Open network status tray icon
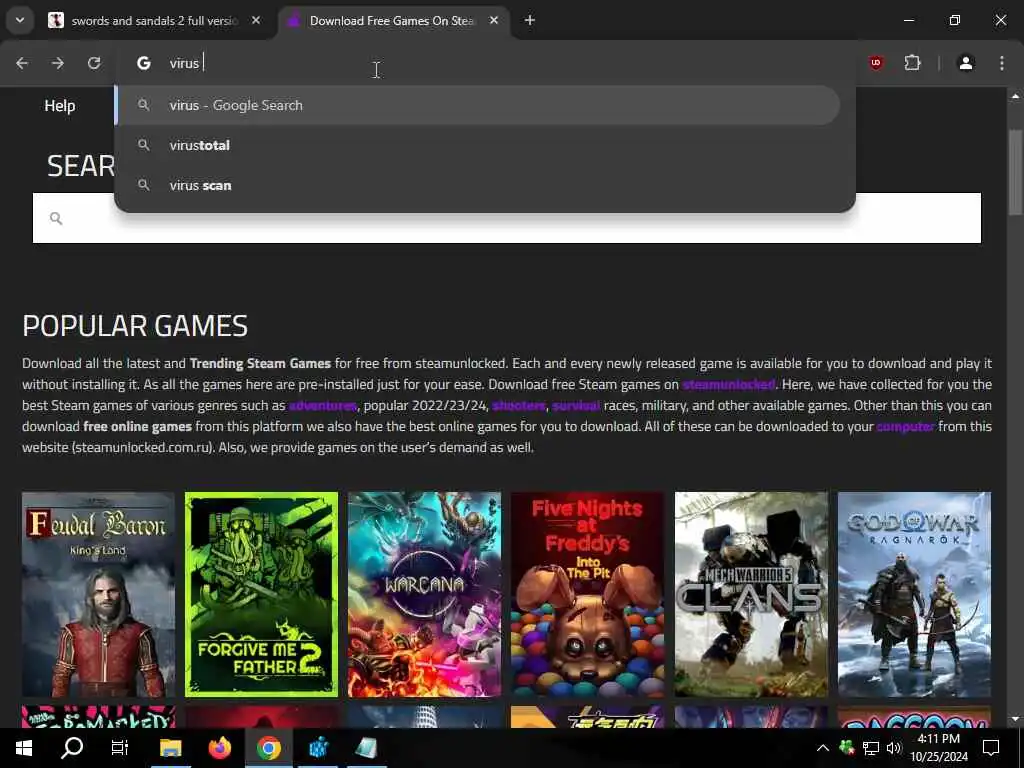The image size is (1024, 768). [871, 748]
